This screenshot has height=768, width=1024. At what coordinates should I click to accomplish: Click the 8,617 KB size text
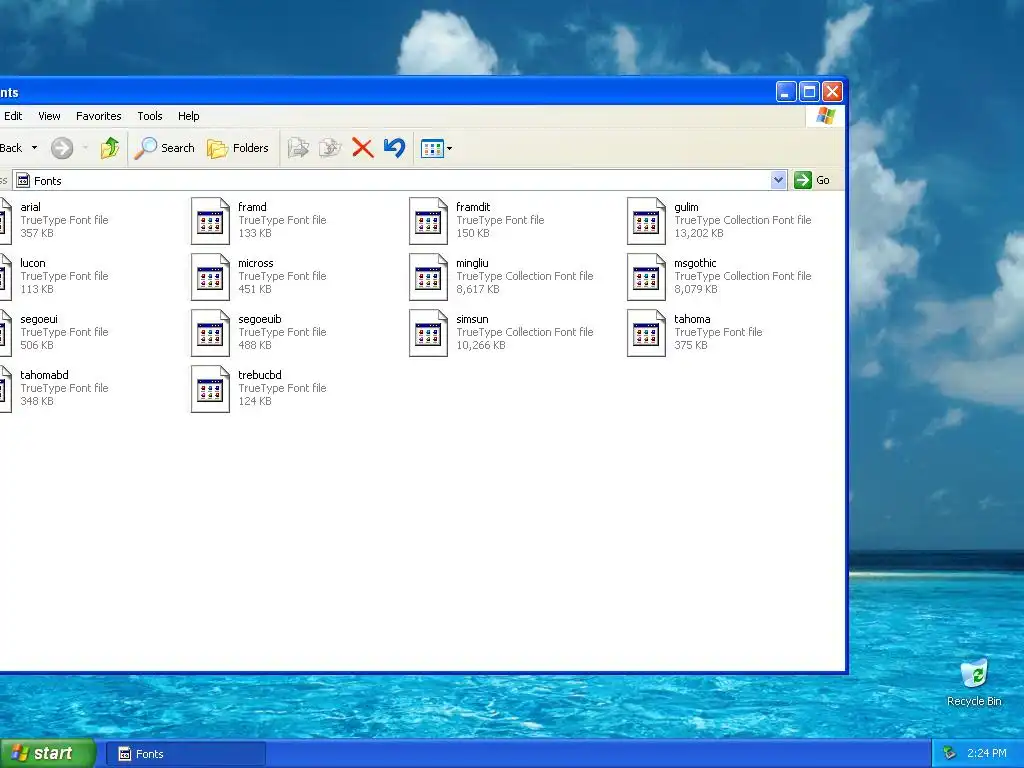click(477, 289)
